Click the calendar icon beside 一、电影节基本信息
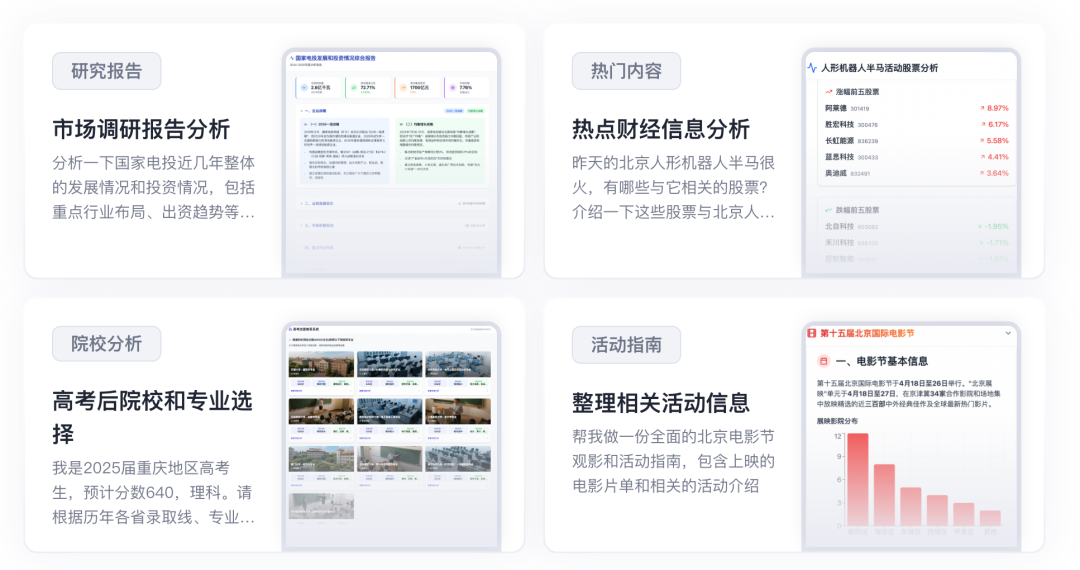This screenshot has width=1080, height=570. [823, 361]
